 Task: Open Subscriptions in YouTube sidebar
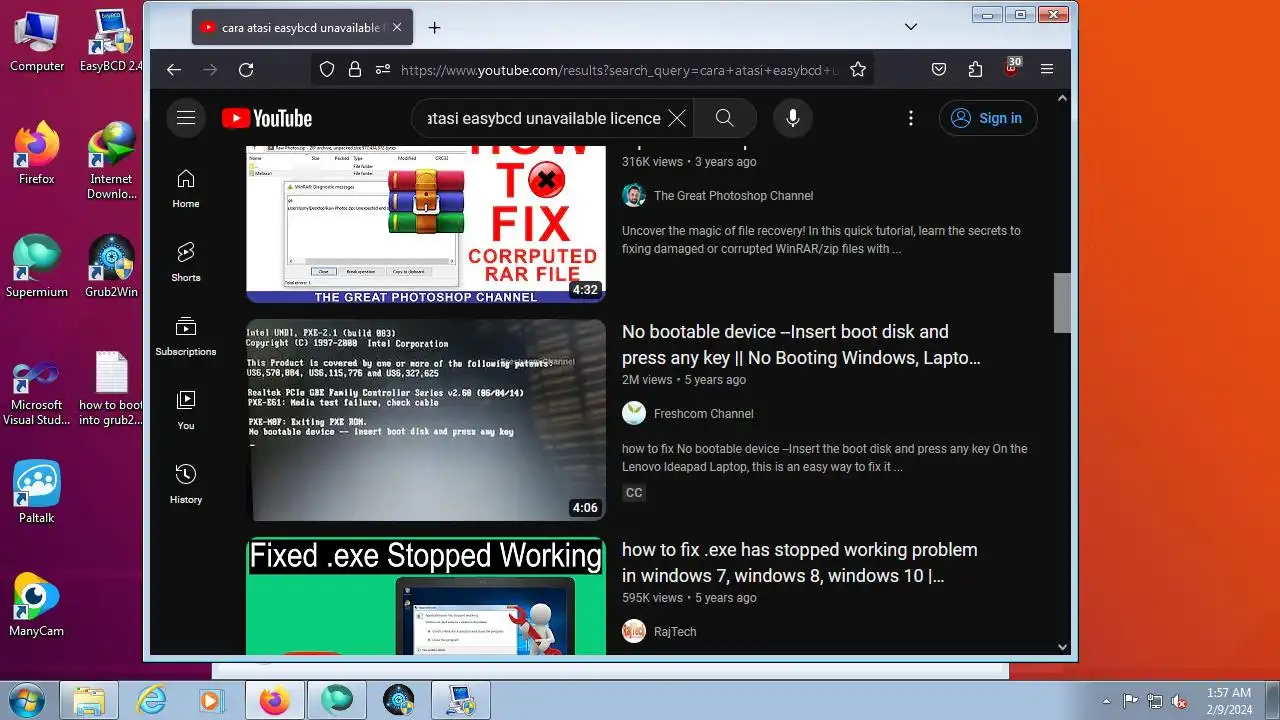[186, 336]
